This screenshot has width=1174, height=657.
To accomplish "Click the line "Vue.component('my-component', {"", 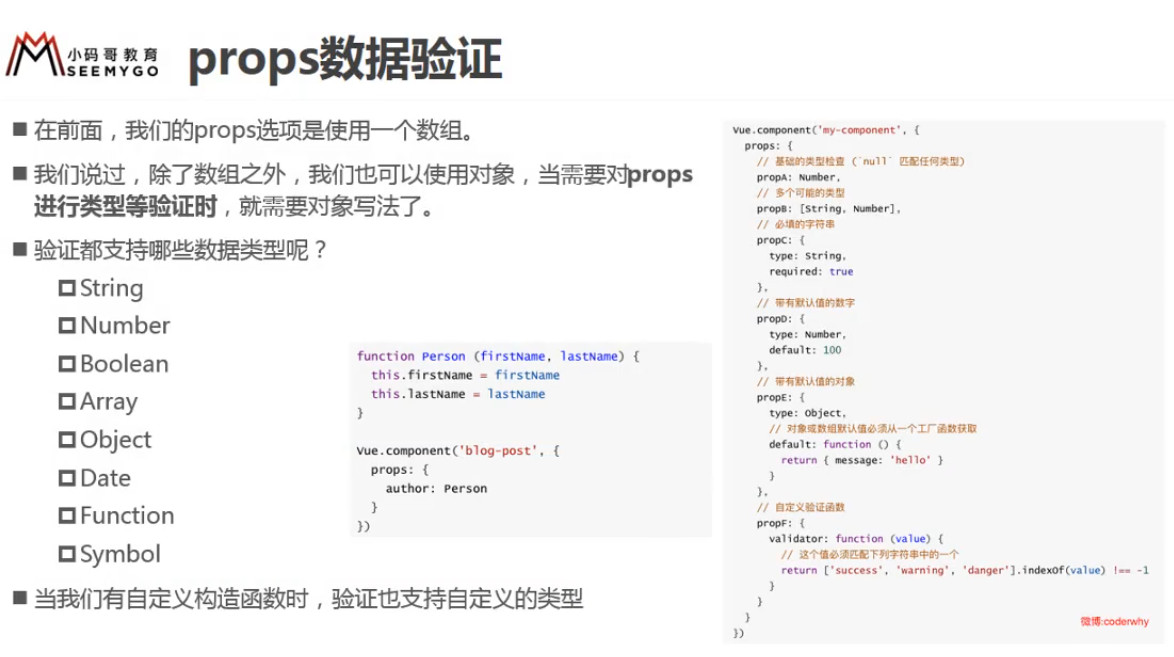I will [x=826, y=130].
